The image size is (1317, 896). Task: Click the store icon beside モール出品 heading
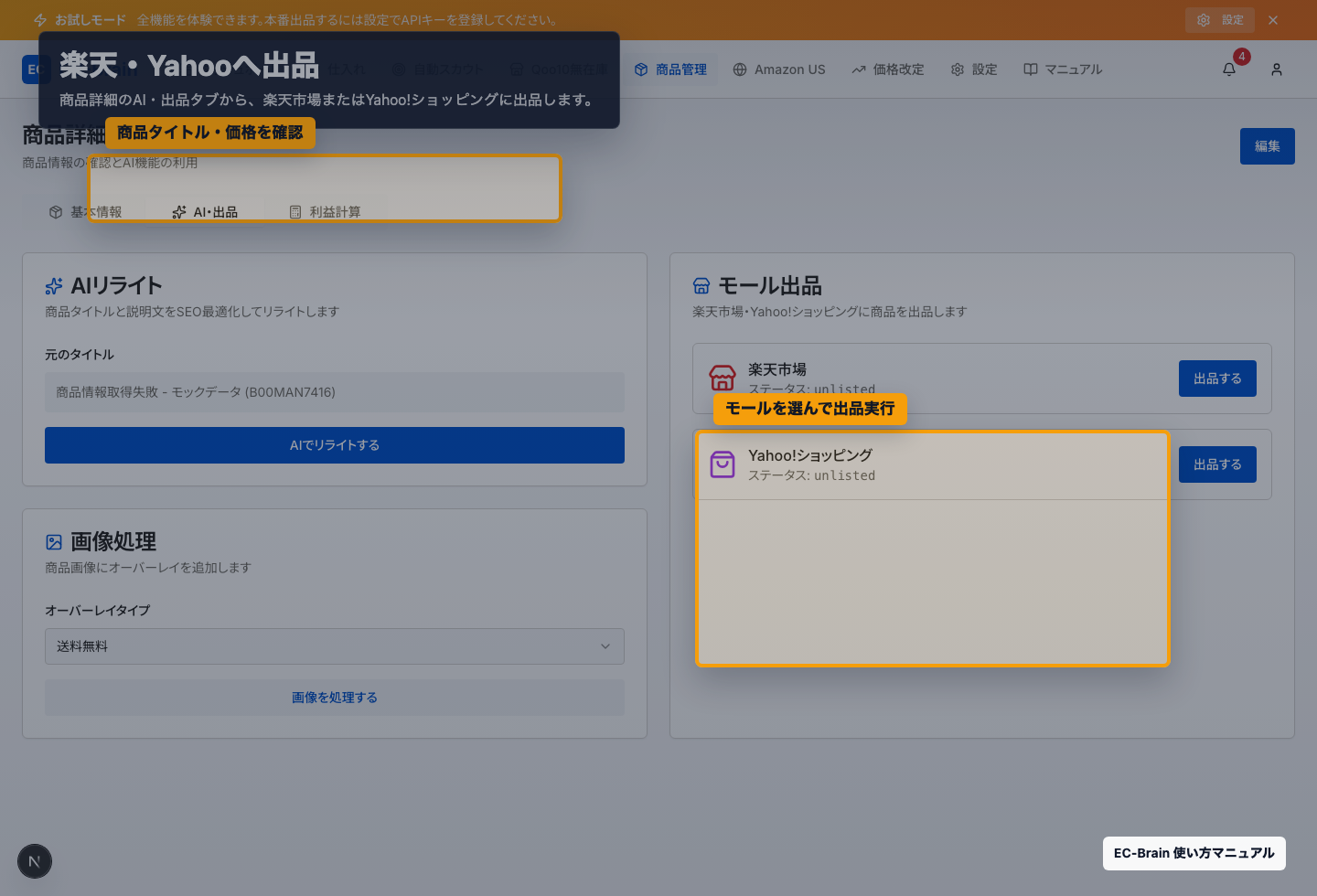701,286
